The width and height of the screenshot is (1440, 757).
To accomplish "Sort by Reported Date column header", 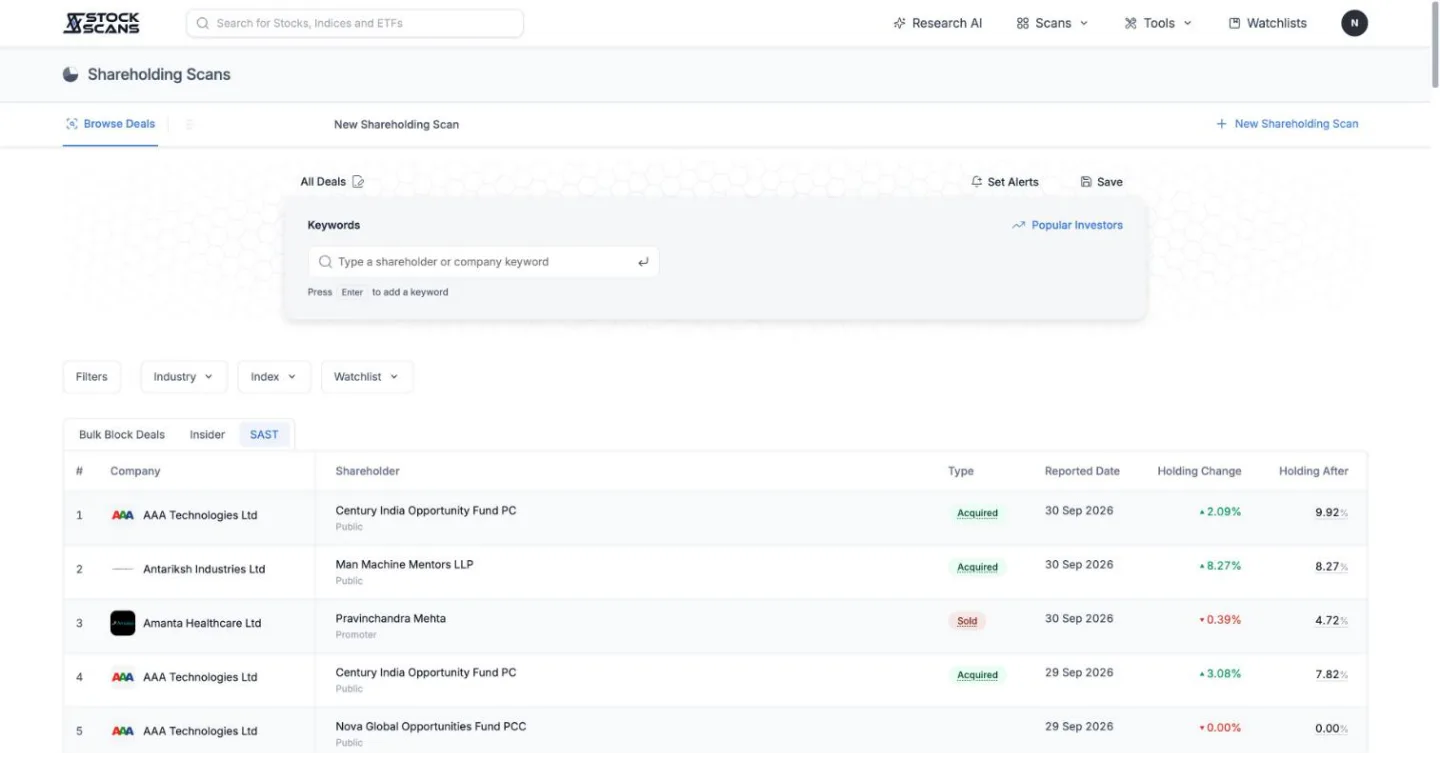I will (1082, 471).
